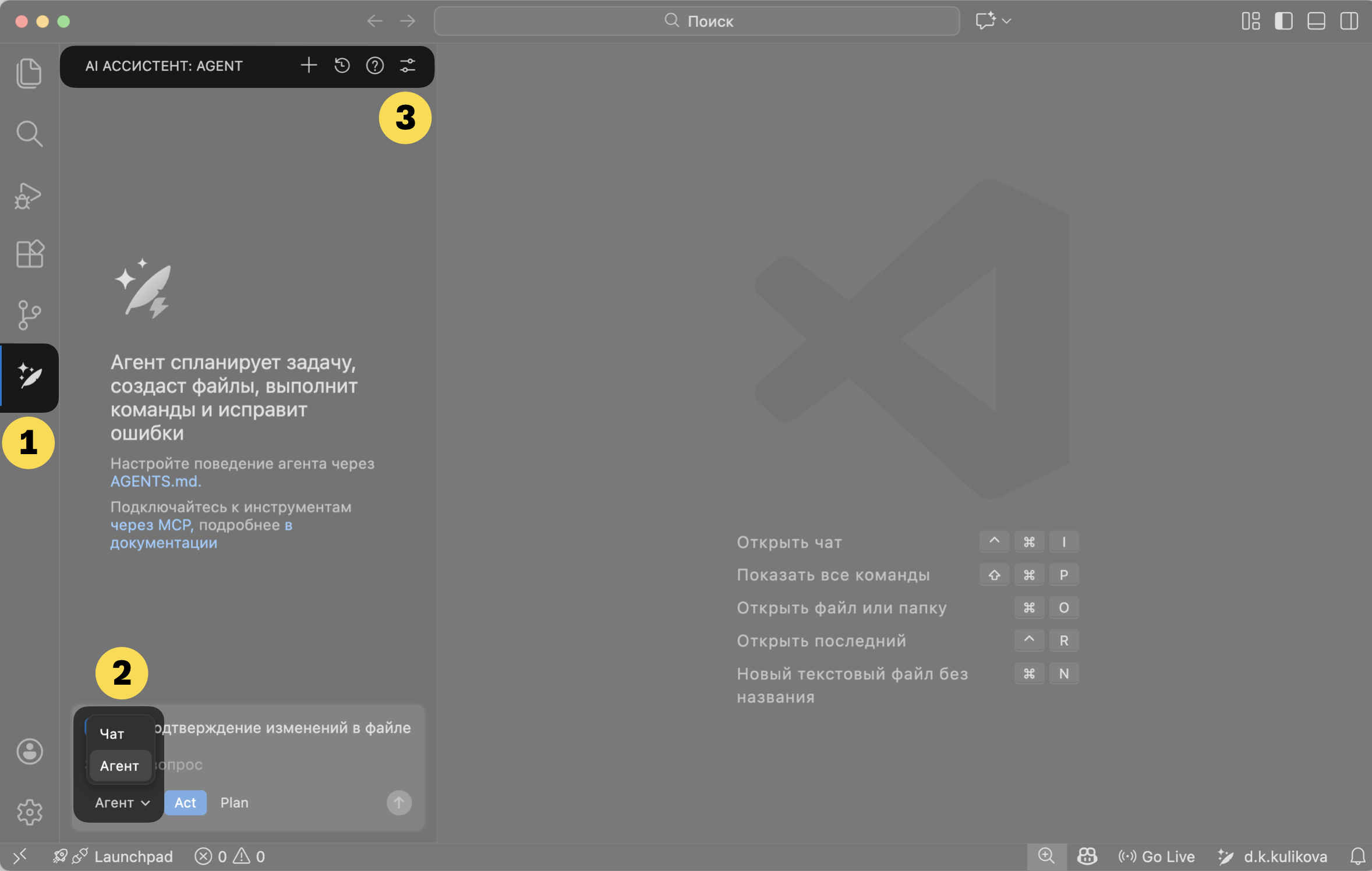1372x871 pixels.
Task: Open the AGENTS.md. link
Action: pyautogui.click(x=155, y=481)
